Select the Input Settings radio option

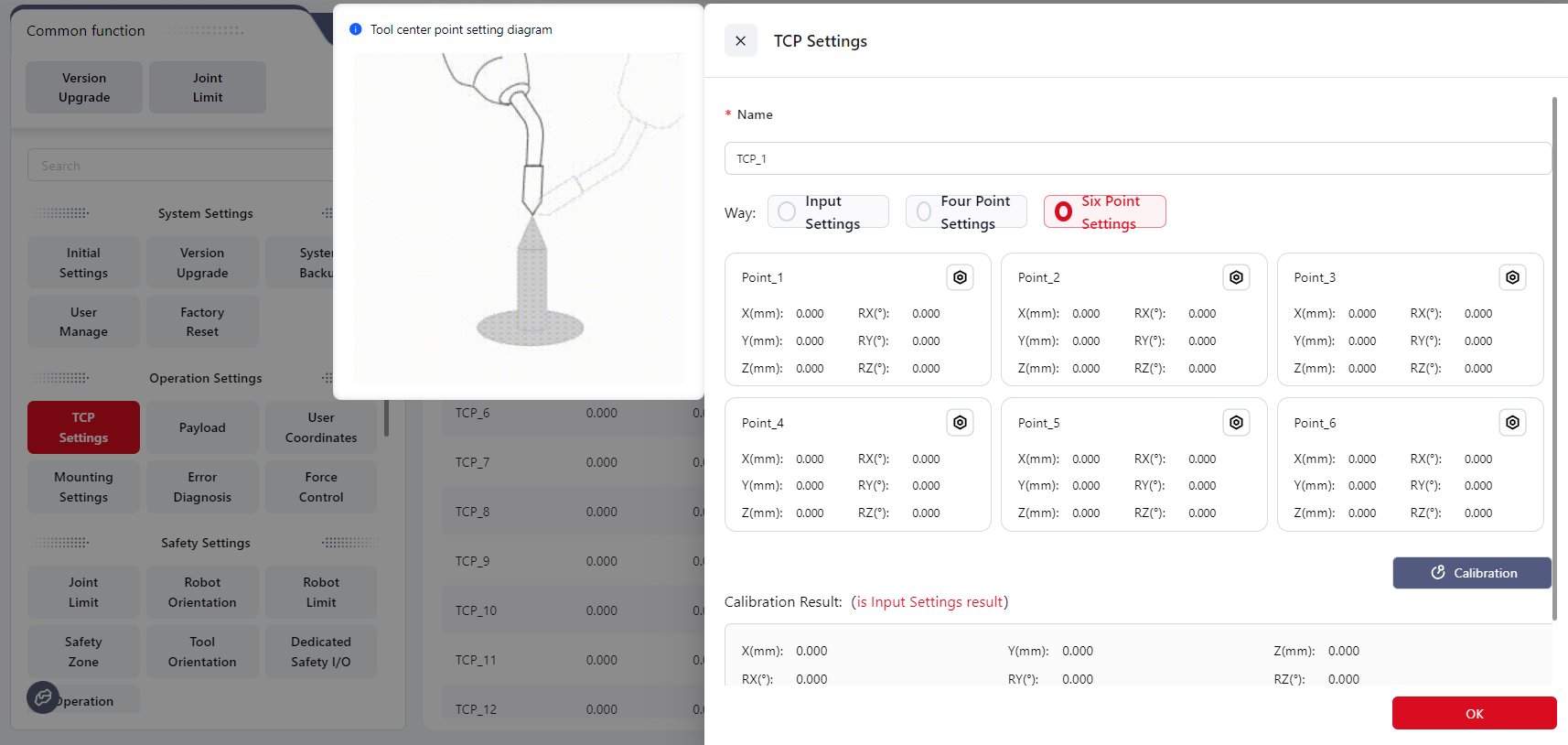click(x=787, y=212)
